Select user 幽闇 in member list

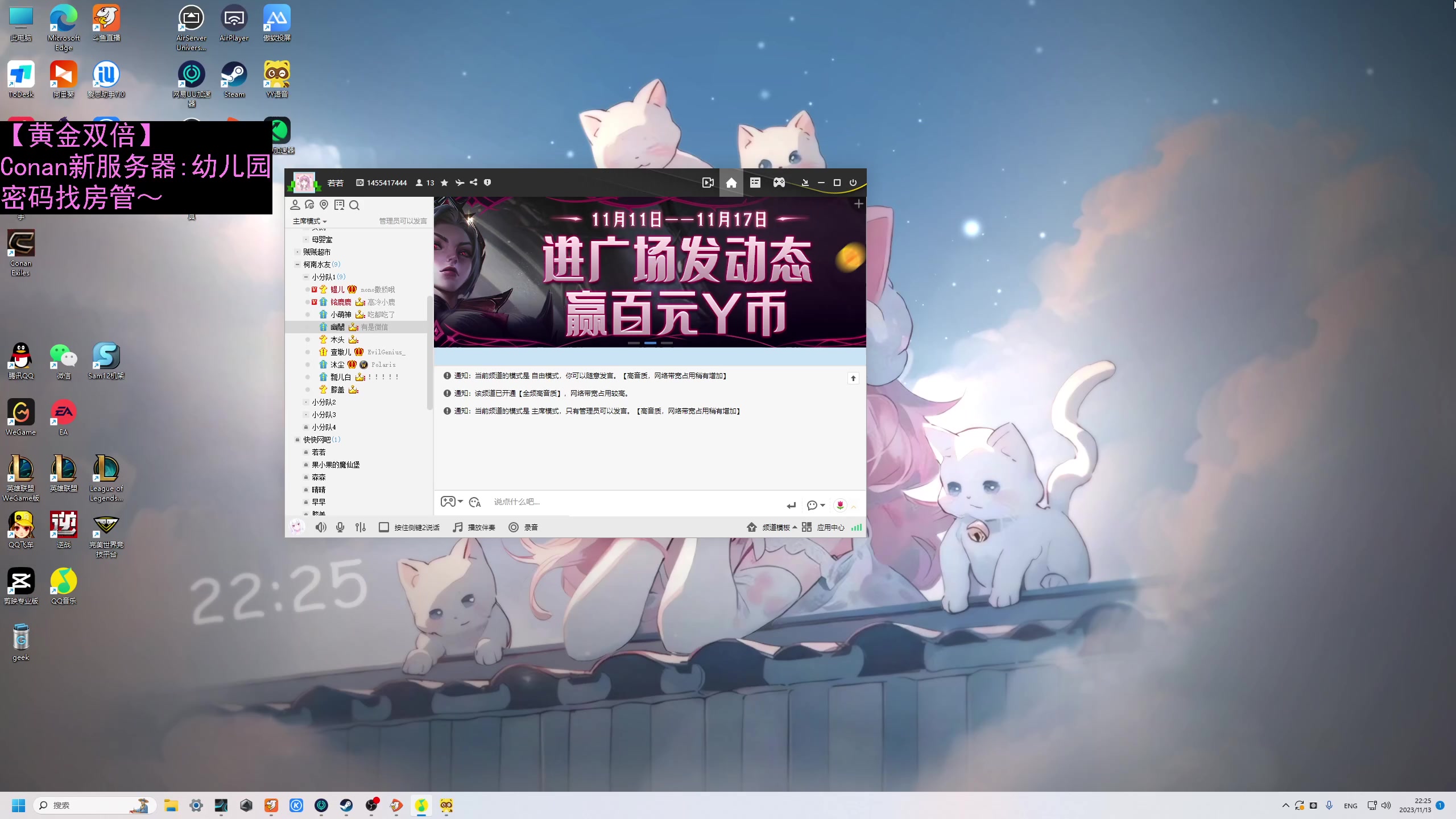(x=337, y=327)
